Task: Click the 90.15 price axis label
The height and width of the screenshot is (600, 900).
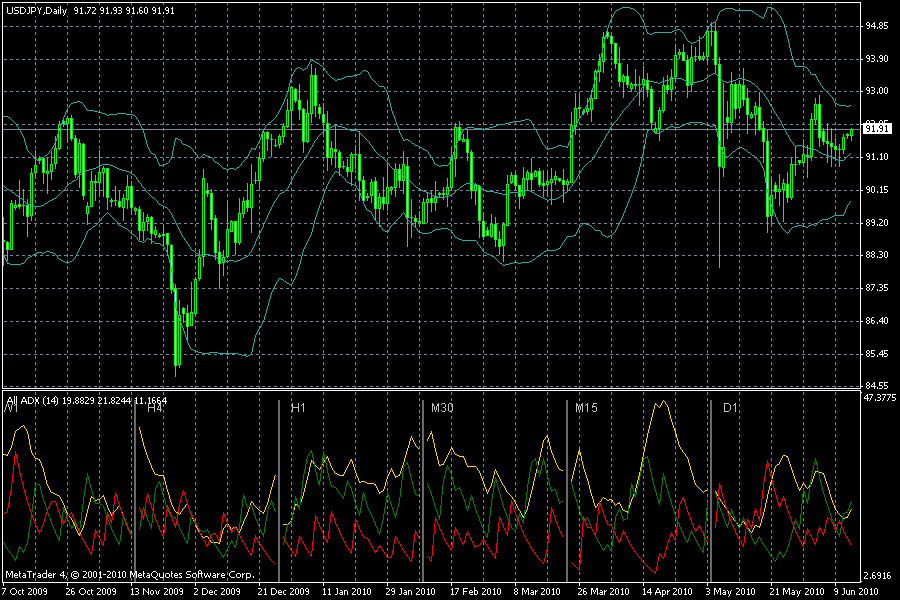Action: click(x=876, y=189)
